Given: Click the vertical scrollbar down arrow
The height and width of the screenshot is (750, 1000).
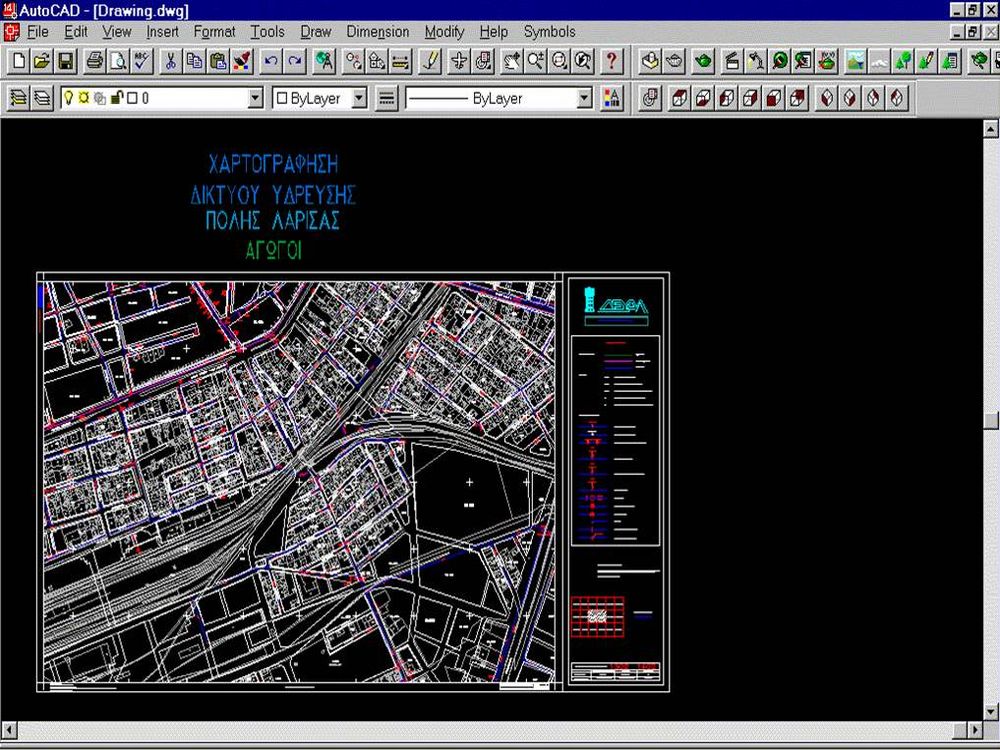Looking at the screenshot, I should pyautogui.click(x=990, y=711).
